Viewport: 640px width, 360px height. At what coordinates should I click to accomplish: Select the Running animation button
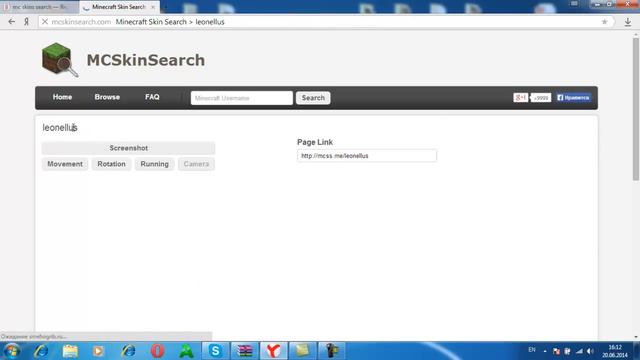point(155,164)
